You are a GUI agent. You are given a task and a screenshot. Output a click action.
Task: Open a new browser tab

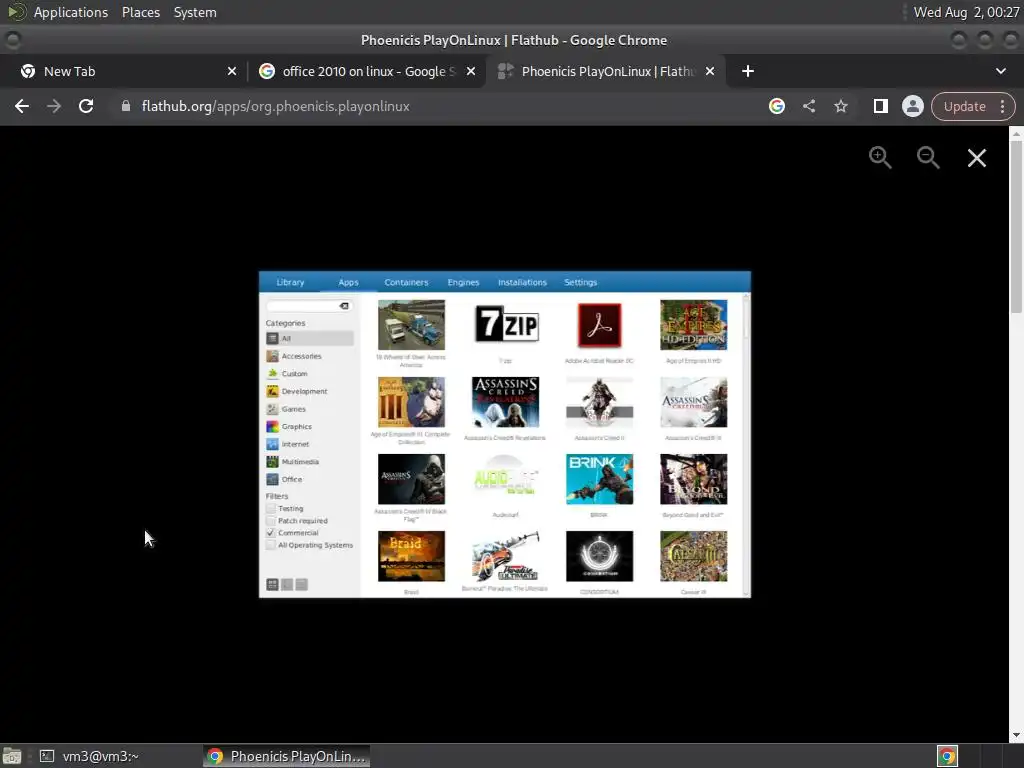[748, 71]
